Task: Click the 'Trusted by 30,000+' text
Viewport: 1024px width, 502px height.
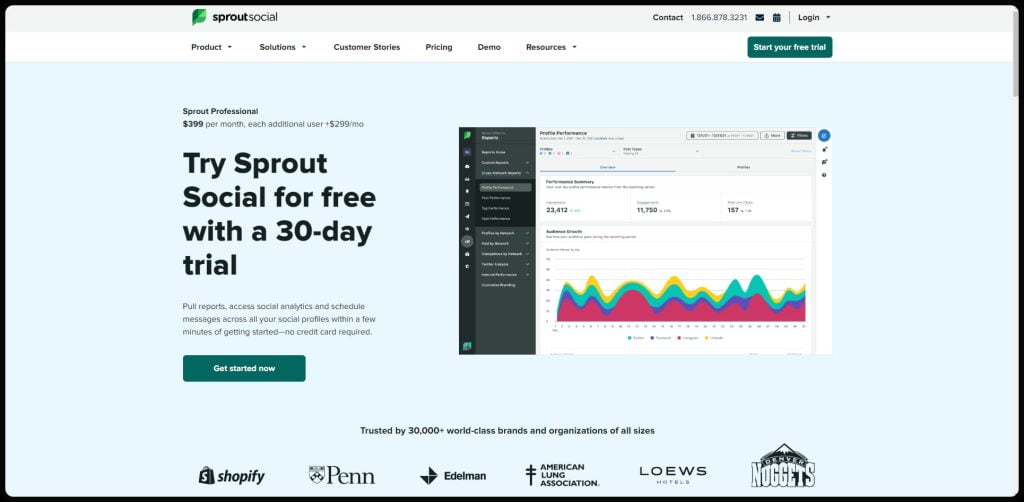Action: 507,431
